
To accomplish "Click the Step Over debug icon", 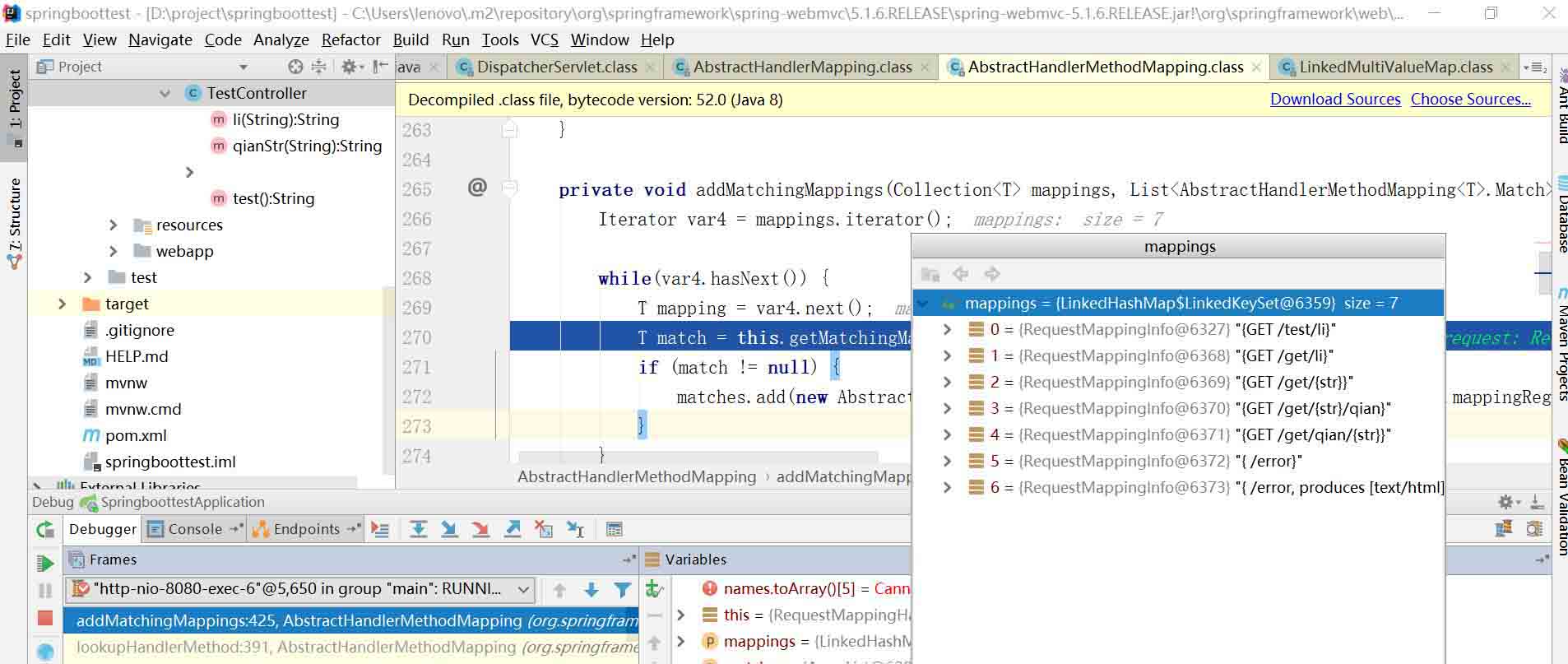I will coord(418,529).
